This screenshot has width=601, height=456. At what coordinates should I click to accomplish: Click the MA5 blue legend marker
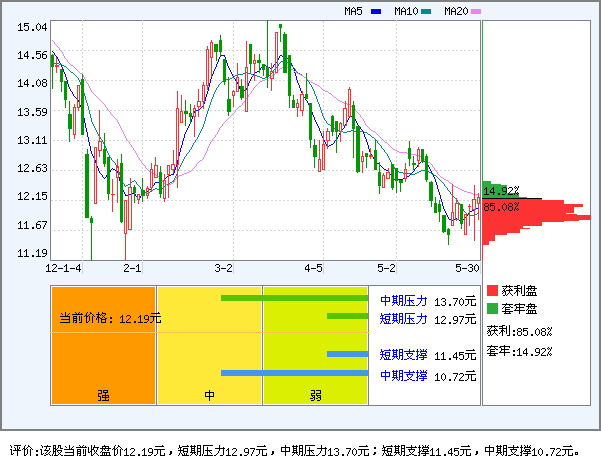tap(377, 12)
